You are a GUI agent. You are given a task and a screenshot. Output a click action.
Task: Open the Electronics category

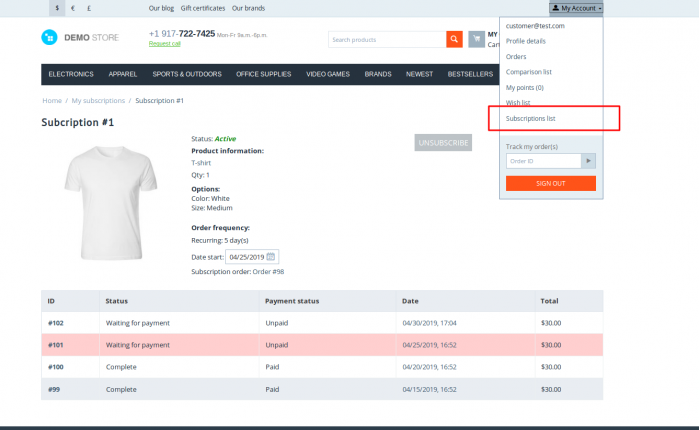[71, 74]
